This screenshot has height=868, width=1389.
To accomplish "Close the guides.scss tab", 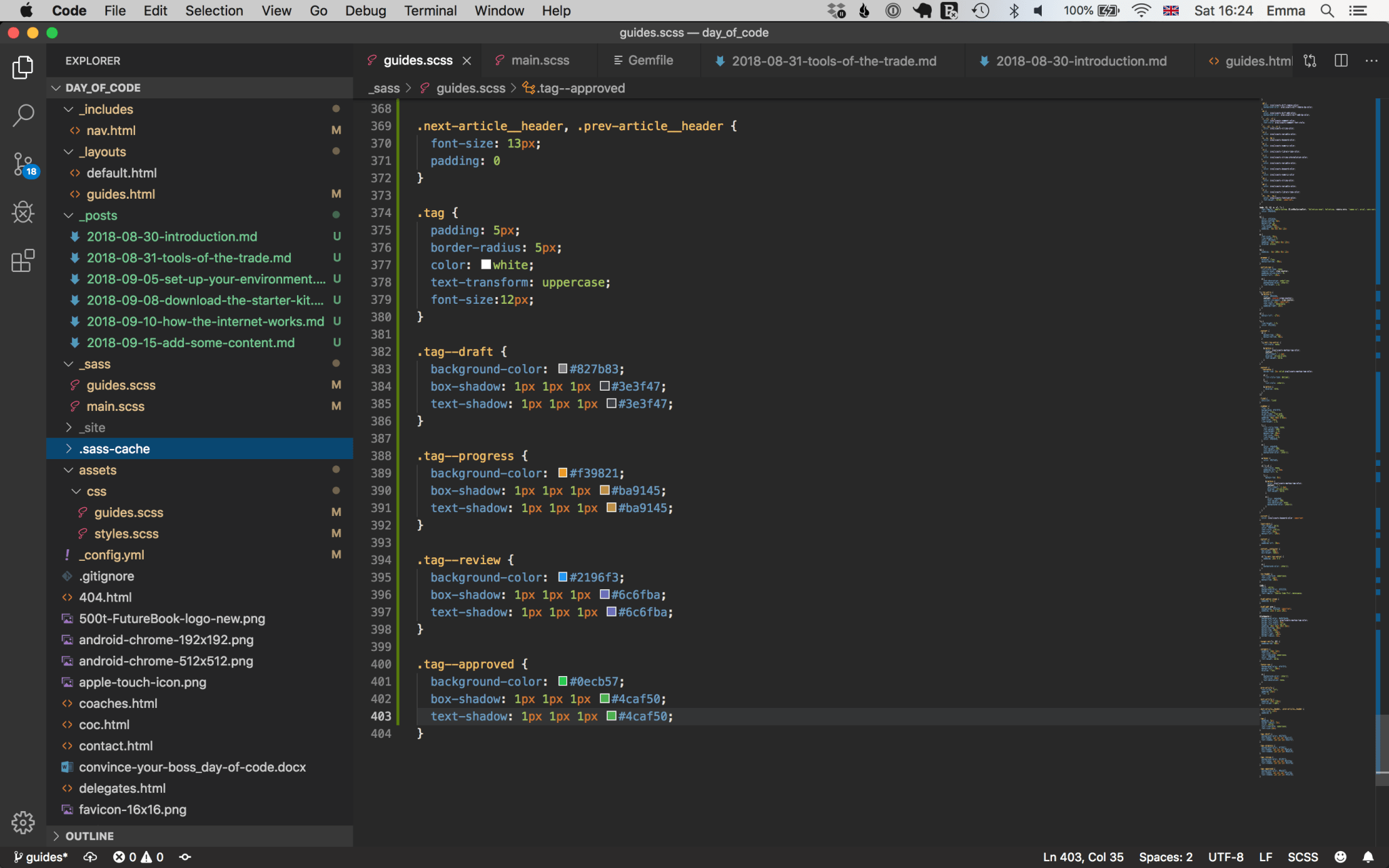I will (x=467, y=60).
